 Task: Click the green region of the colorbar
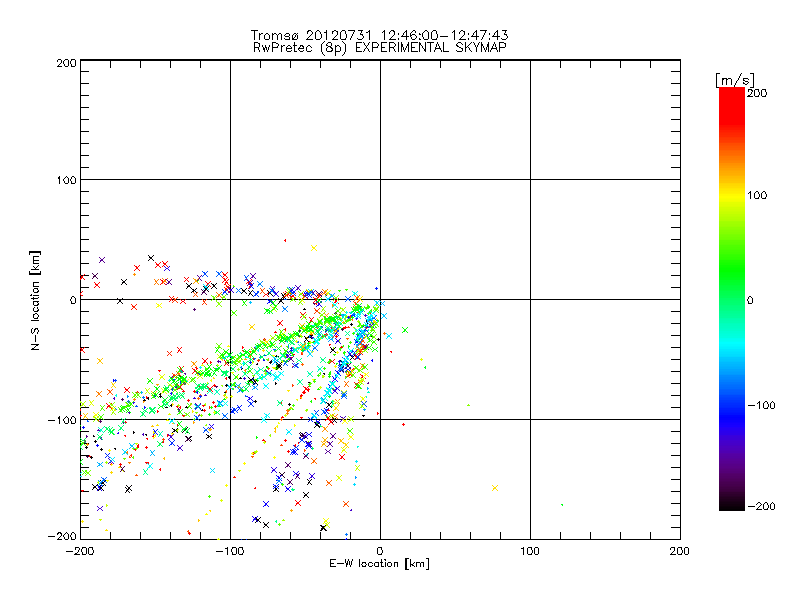[x=732, y=270]
